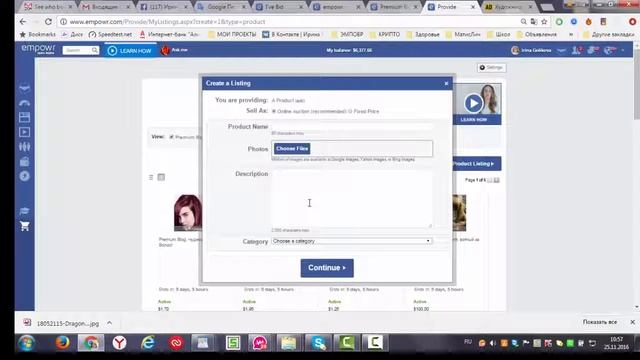Click the video play sidebar icon
Viewport: 640px width, 360px height.
(x=24, y=132)
